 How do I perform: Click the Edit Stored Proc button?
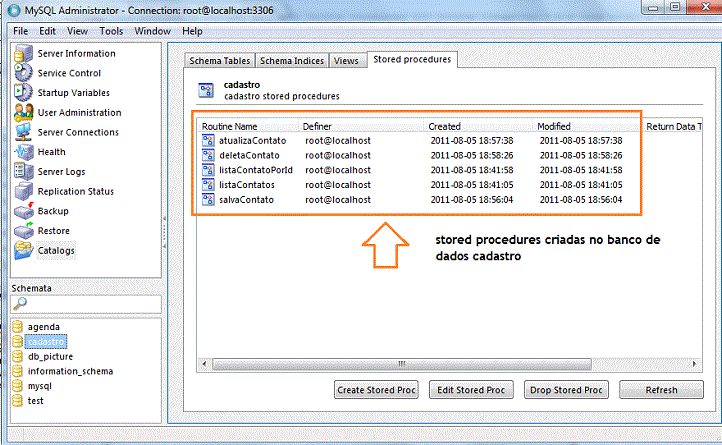coord(471,390)
